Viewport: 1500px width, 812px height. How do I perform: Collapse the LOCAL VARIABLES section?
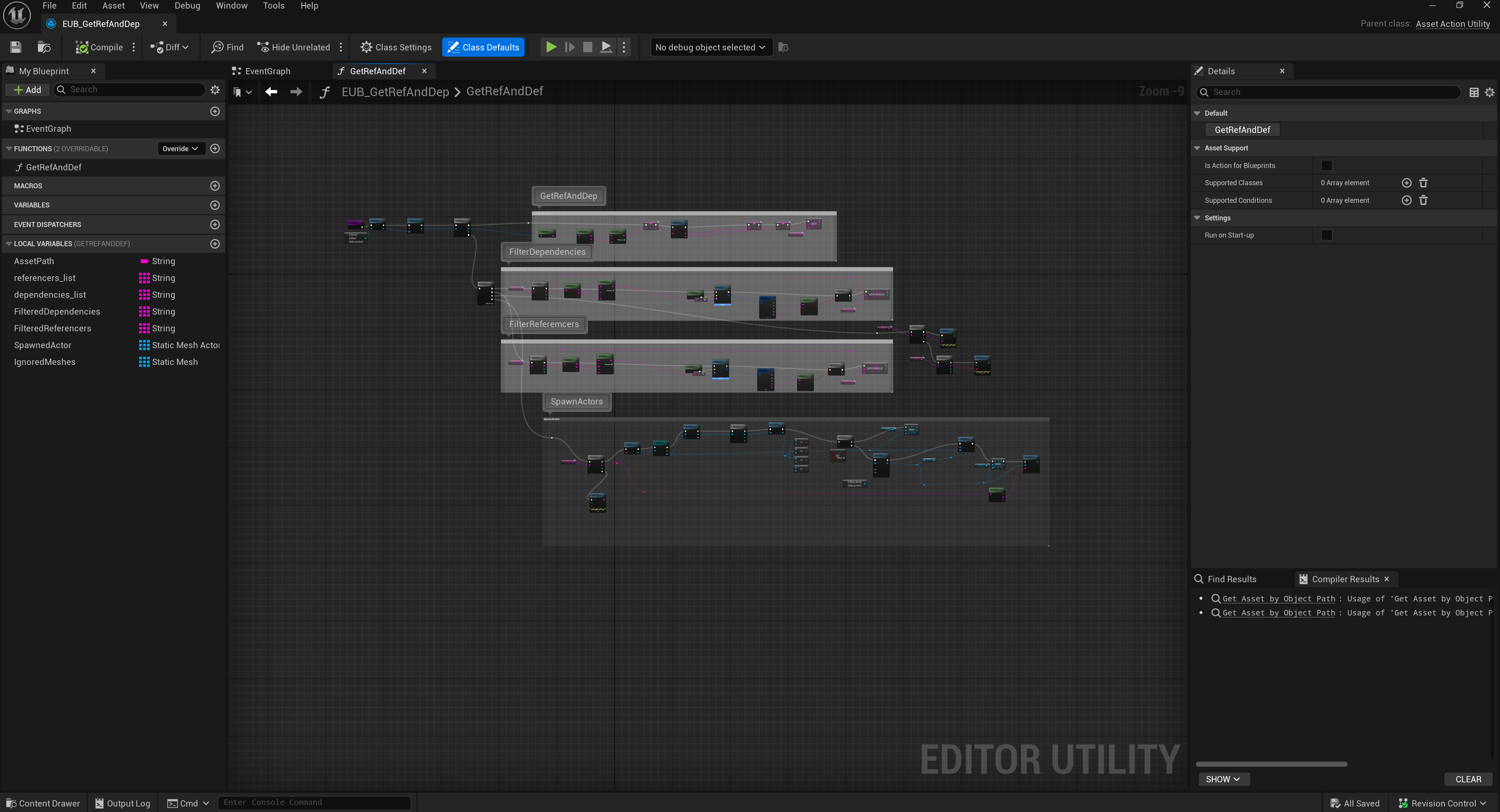pyautogui.click(x=9, y=243)
